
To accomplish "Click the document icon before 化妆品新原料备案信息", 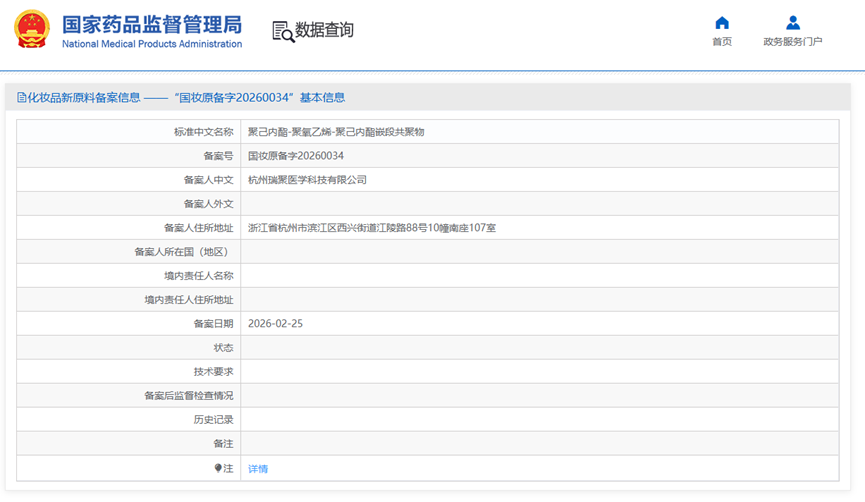I will pyautogui.click(x=21, y=98).
